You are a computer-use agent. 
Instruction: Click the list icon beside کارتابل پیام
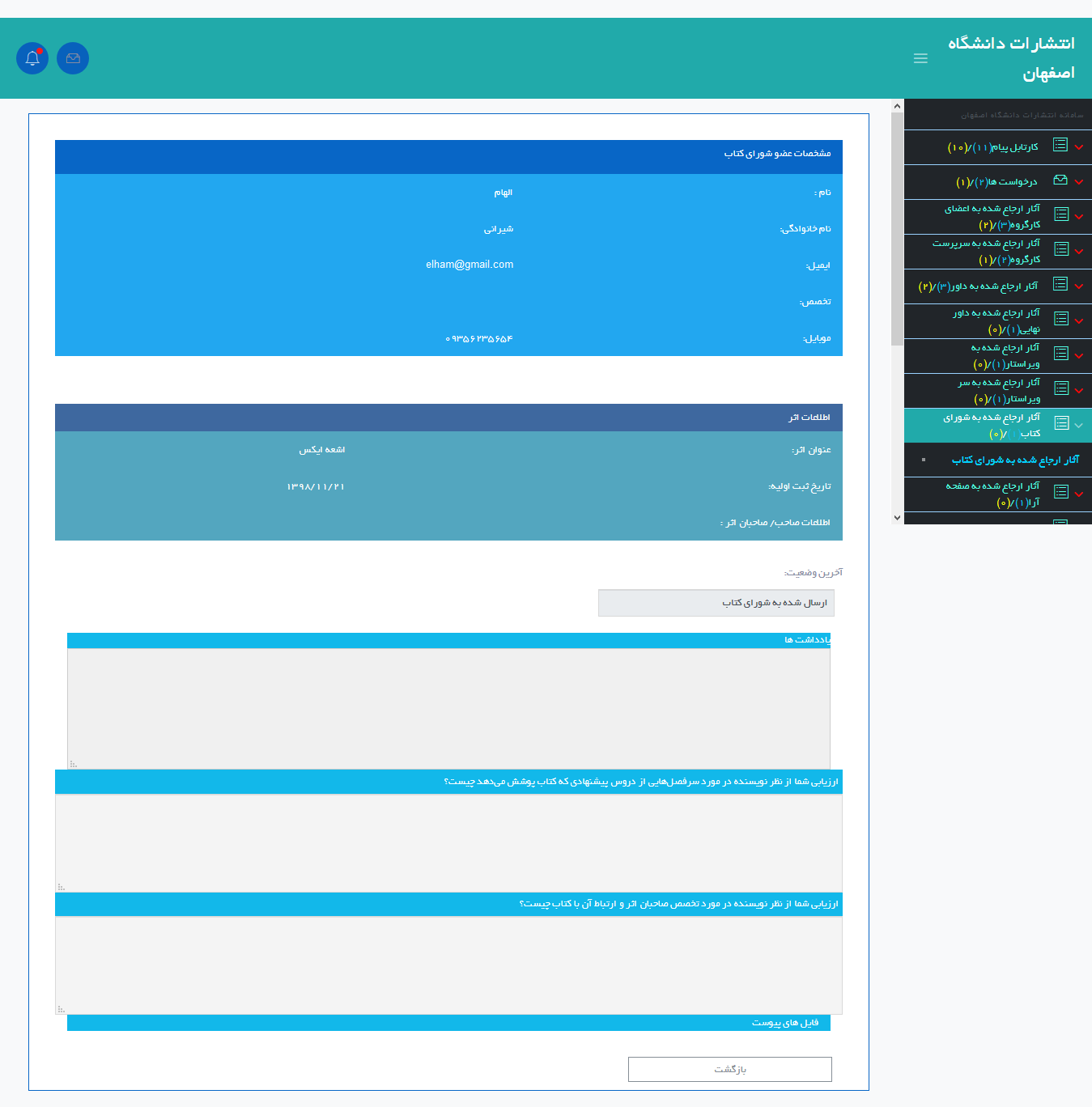click(1060, 145)
